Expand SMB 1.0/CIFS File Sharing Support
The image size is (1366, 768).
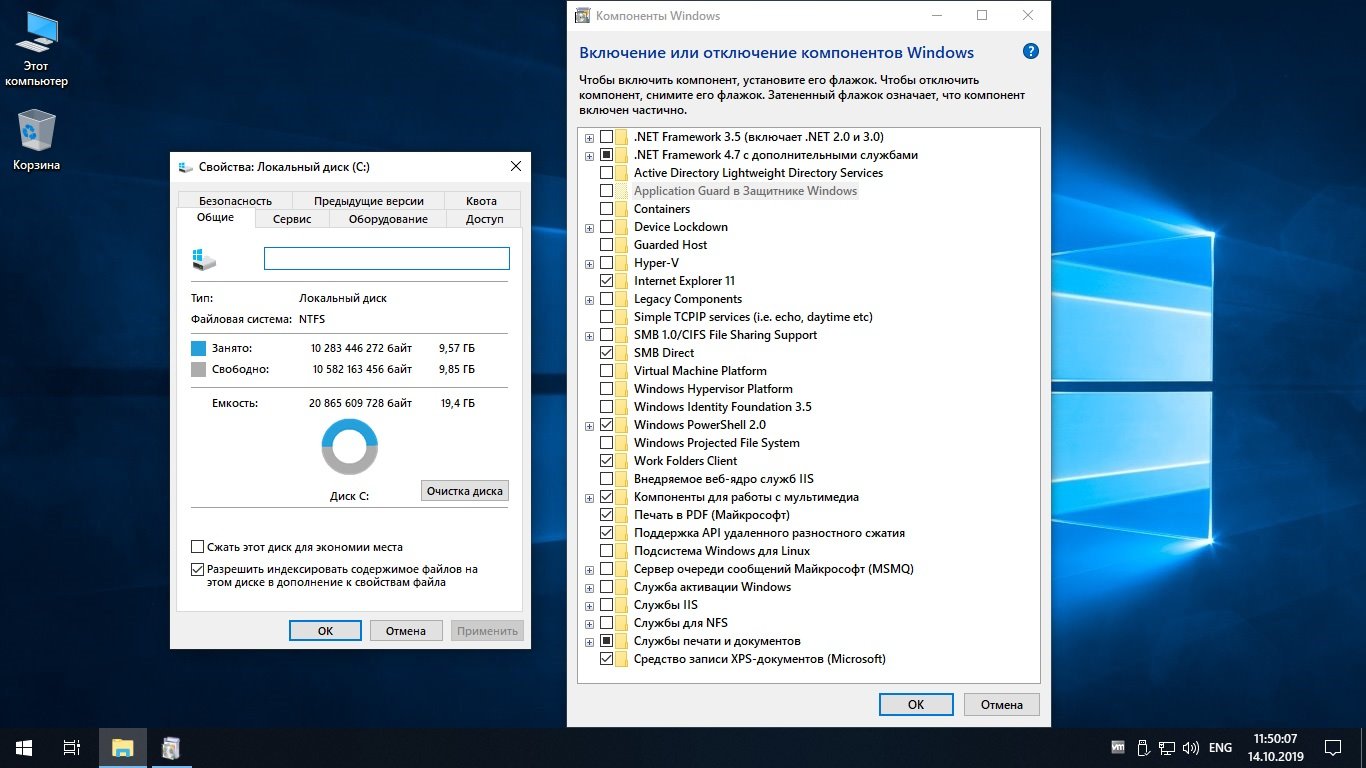pyautogui.click(x=590, y=336)
